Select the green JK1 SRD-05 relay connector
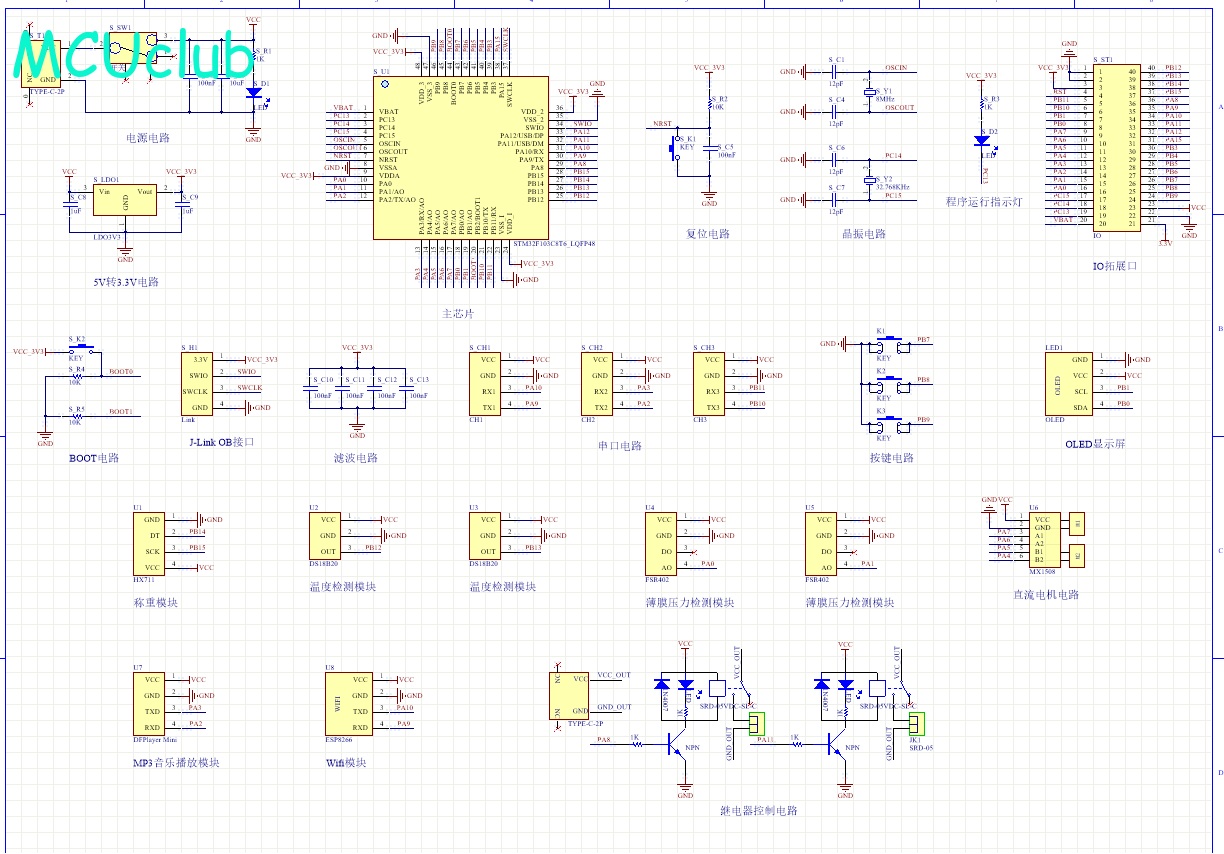1224x854 pixels. click(x=917, y=723)
